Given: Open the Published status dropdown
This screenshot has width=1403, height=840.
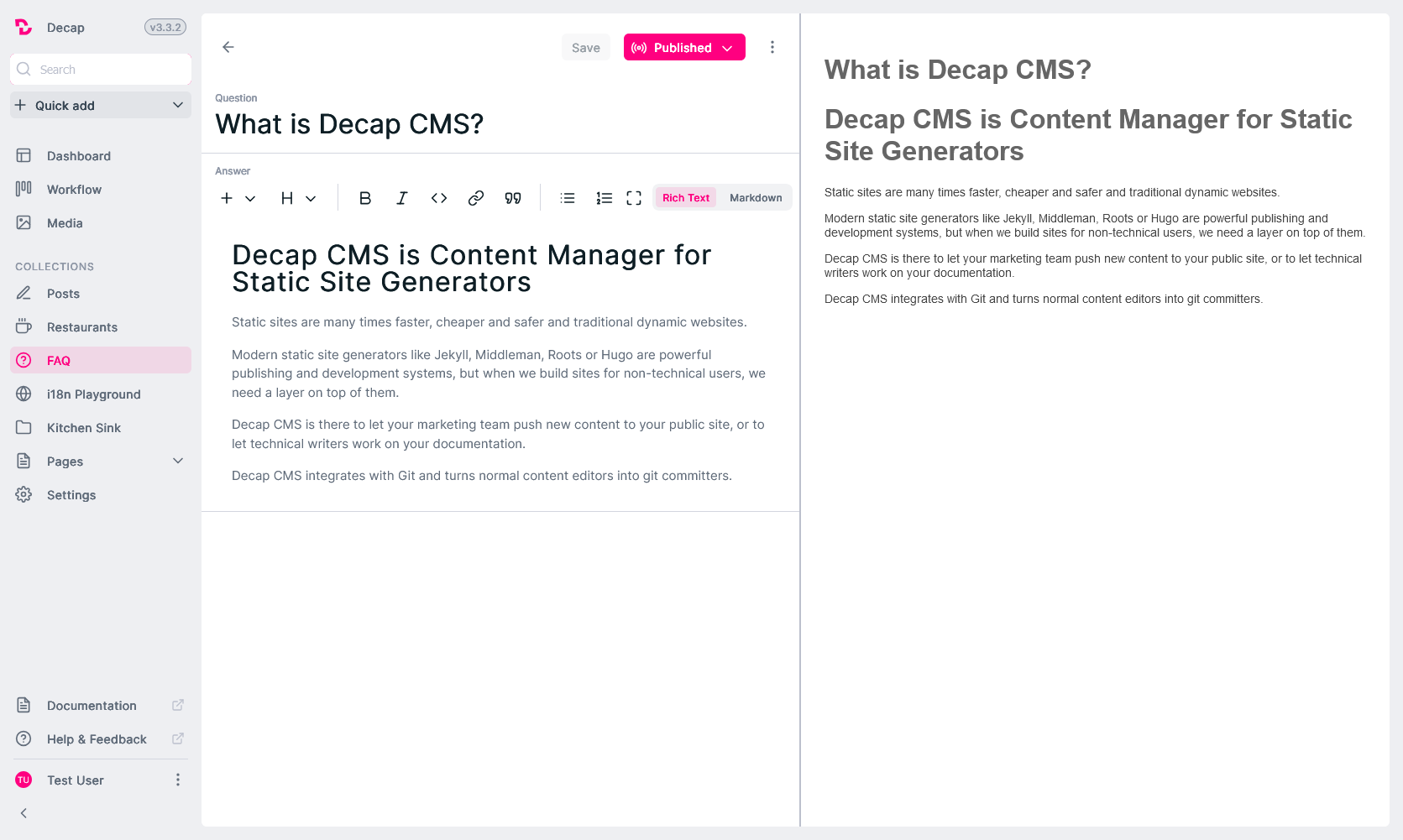Looking at the screenshot, I should (x=684, y=47).
